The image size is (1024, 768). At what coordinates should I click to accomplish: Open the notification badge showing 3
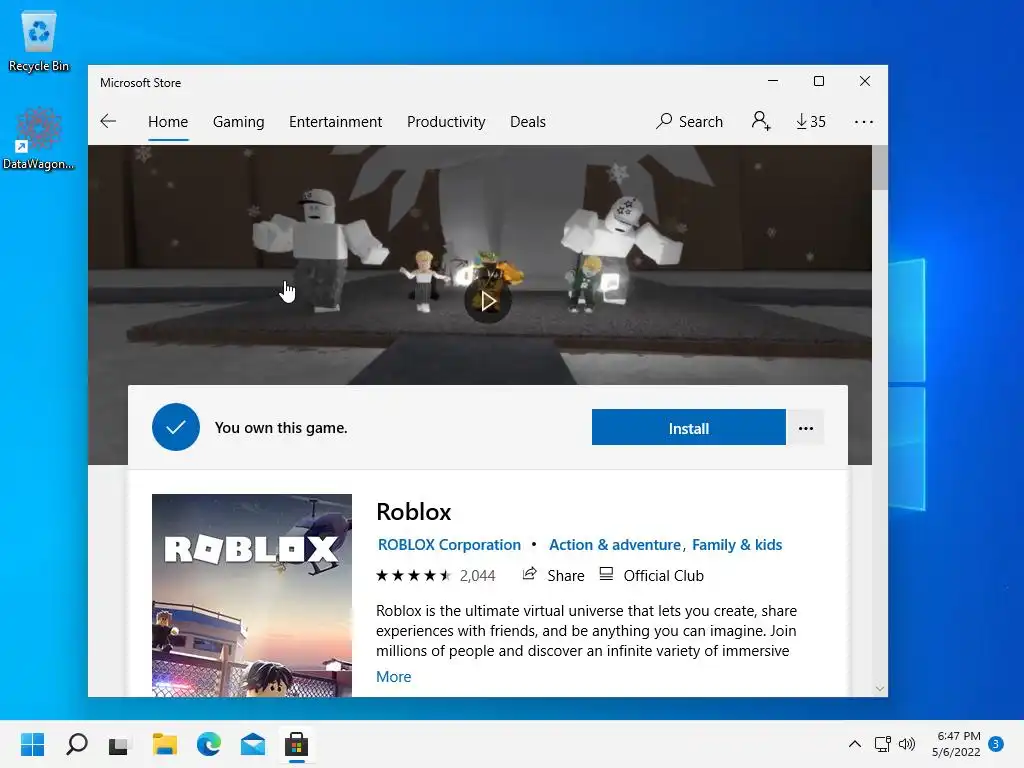click(996, 744)
